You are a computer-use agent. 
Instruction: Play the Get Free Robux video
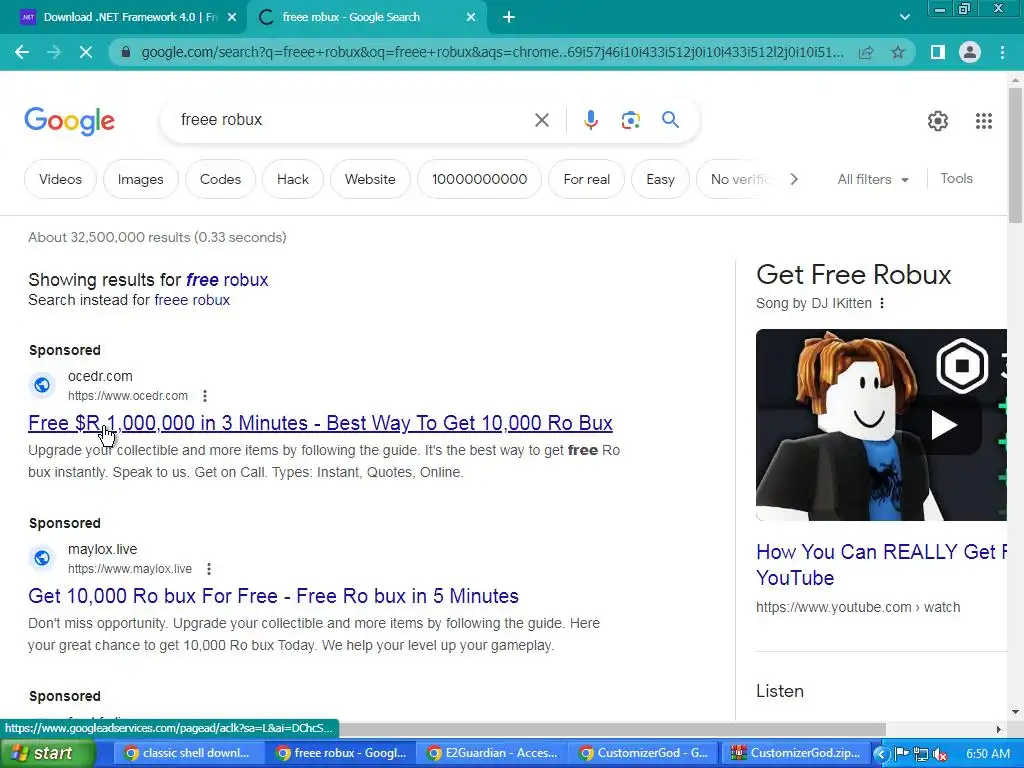tap(943, 425)
